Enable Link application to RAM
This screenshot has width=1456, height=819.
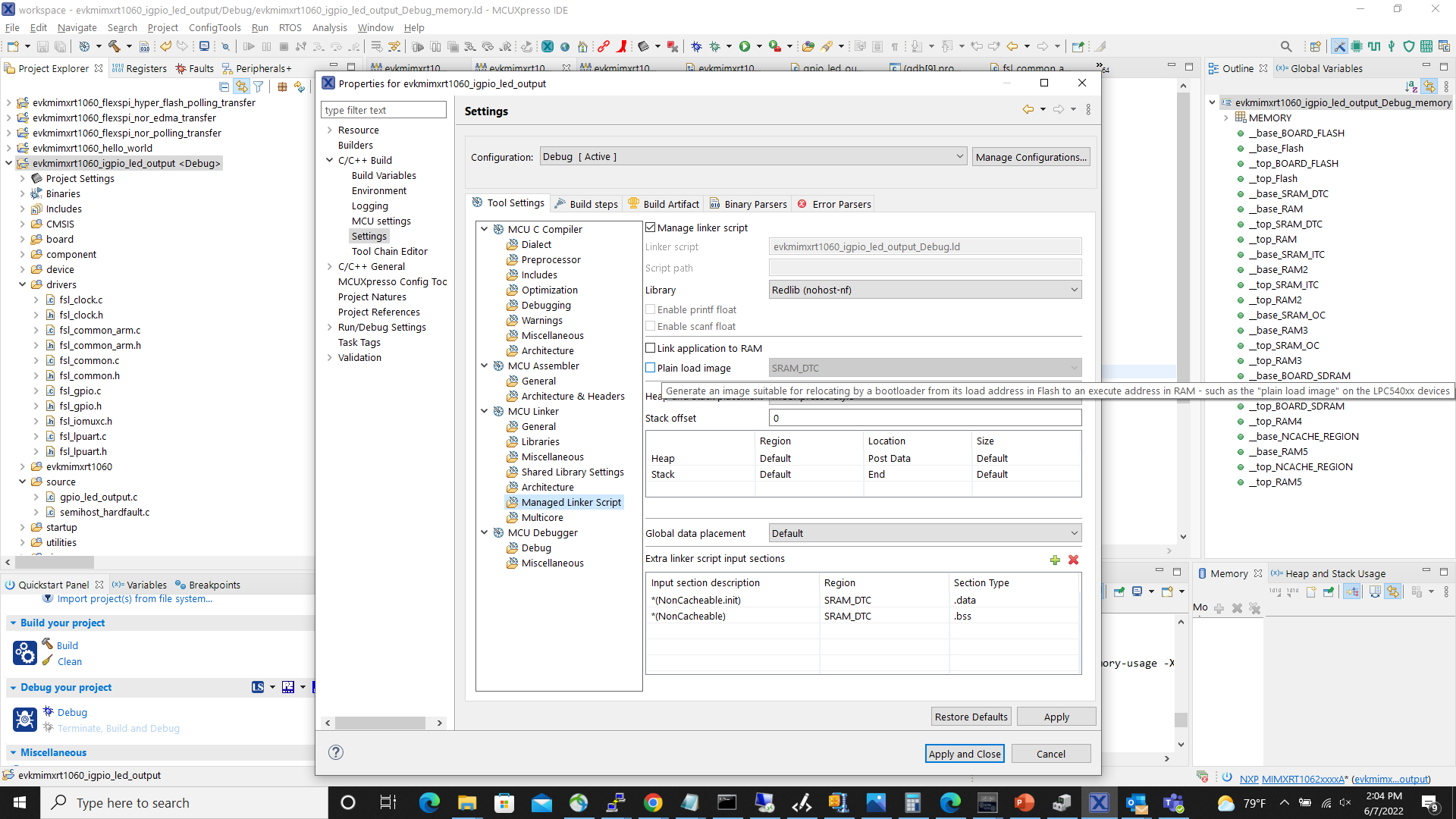[x=651, y=347]
